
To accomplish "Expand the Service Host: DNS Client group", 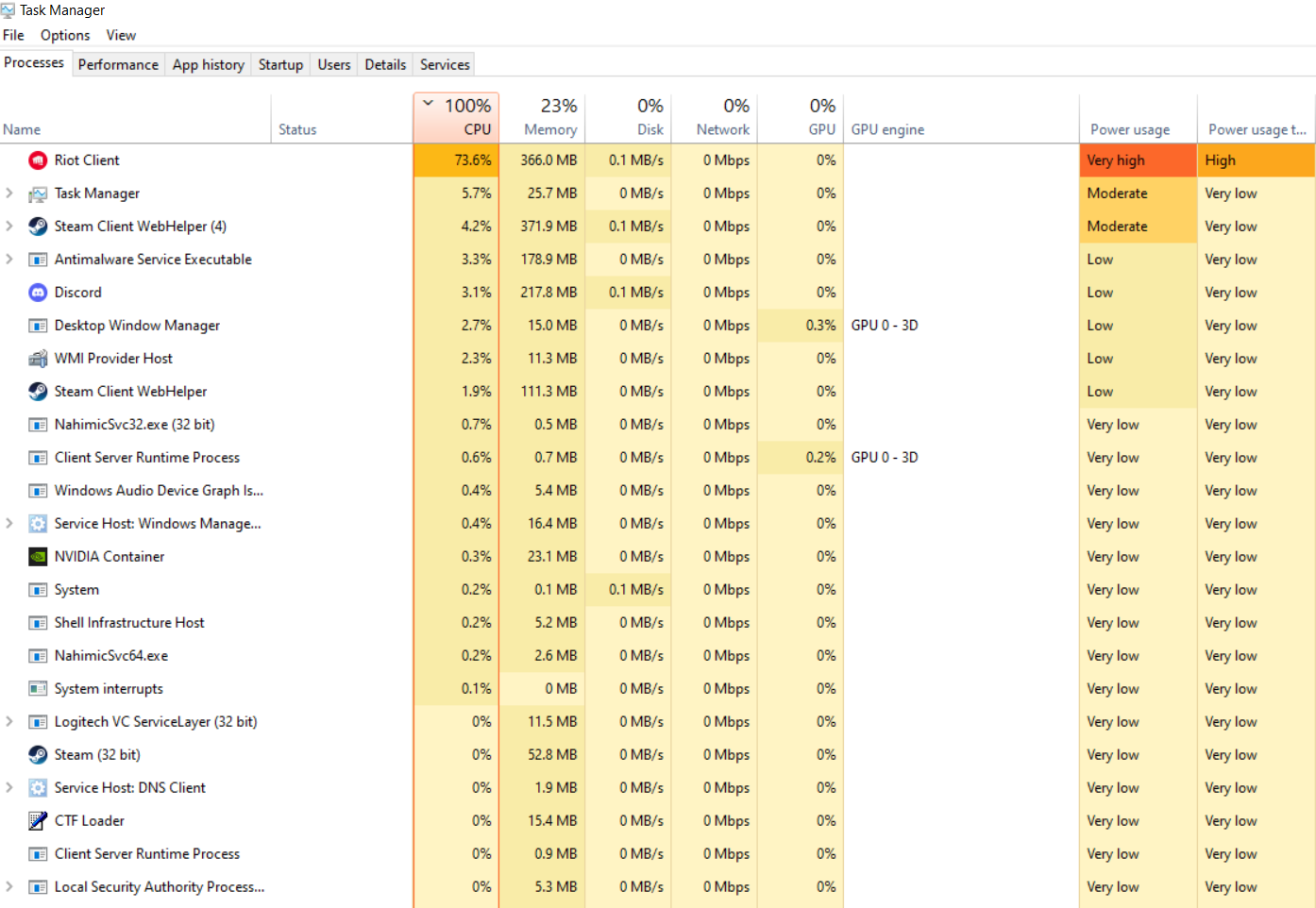I will point(9,788).
